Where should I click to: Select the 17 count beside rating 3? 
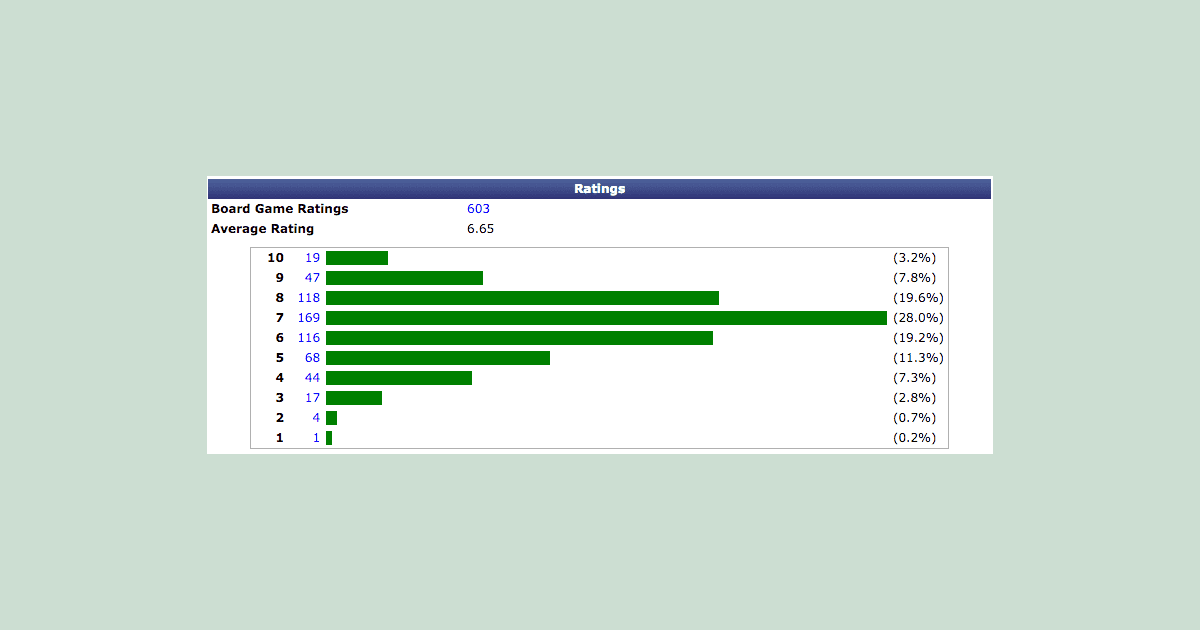point(312,398)
